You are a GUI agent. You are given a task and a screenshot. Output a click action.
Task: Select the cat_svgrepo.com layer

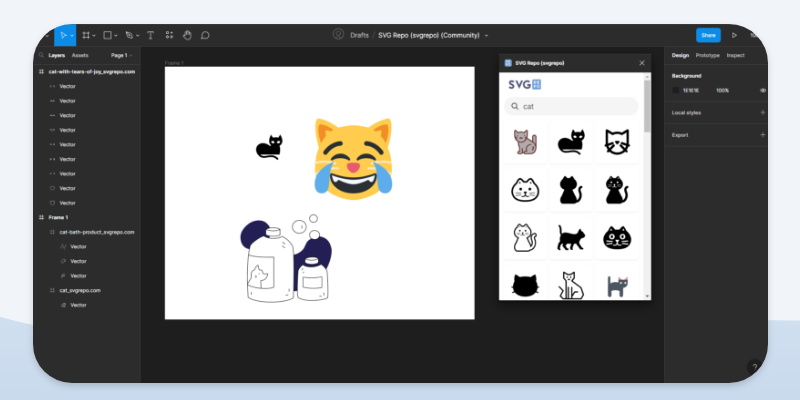[x=87, y=290]
